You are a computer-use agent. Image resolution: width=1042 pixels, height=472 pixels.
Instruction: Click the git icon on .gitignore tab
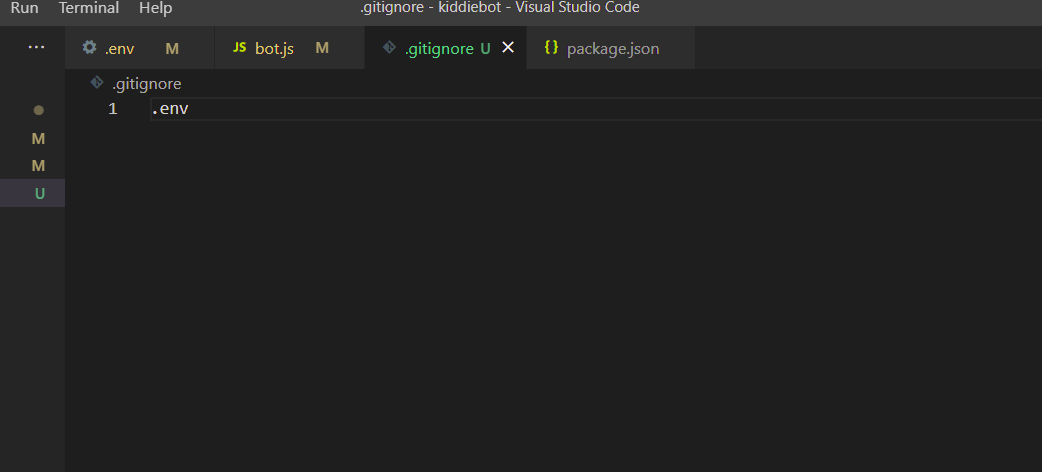[x=389, y=47]
